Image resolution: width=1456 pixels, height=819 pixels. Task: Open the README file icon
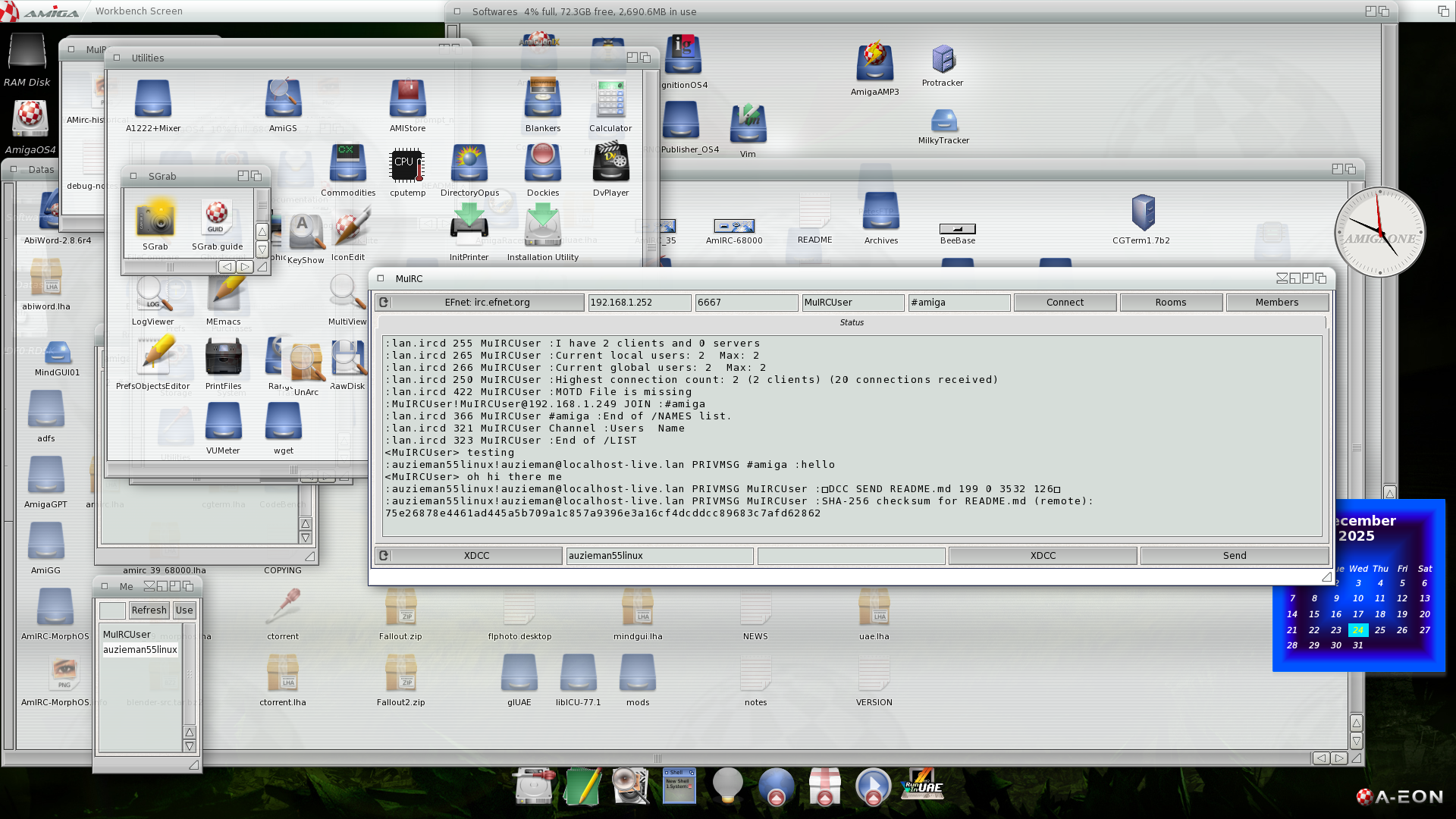click(x=814, y=211)
